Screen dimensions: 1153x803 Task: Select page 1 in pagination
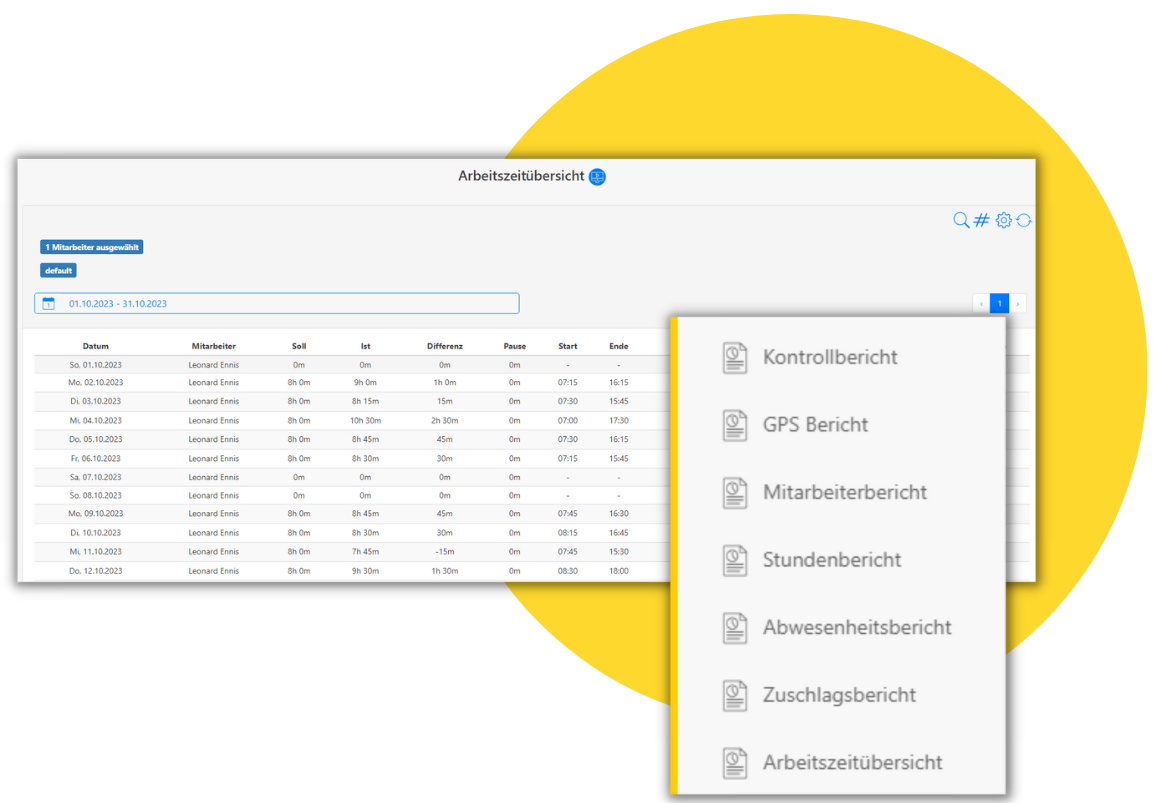[999, 302]
